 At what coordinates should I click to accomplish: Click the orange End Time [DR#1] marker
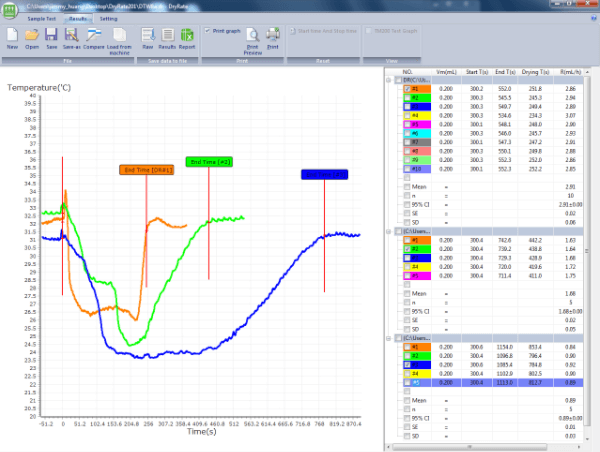[147, 170]
